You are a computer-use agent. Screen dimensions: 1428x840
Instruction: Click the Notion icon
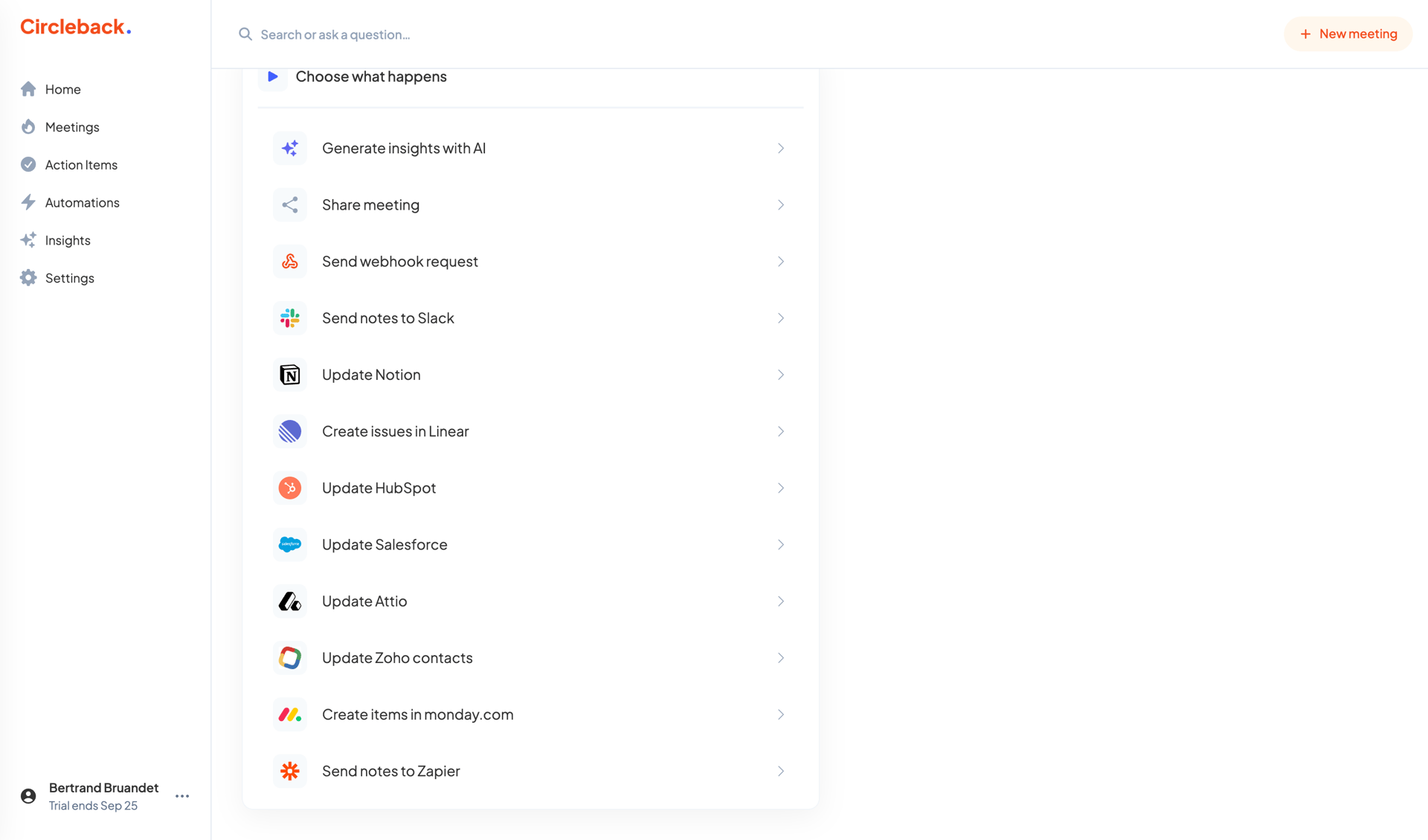click(x=289, y=375)
